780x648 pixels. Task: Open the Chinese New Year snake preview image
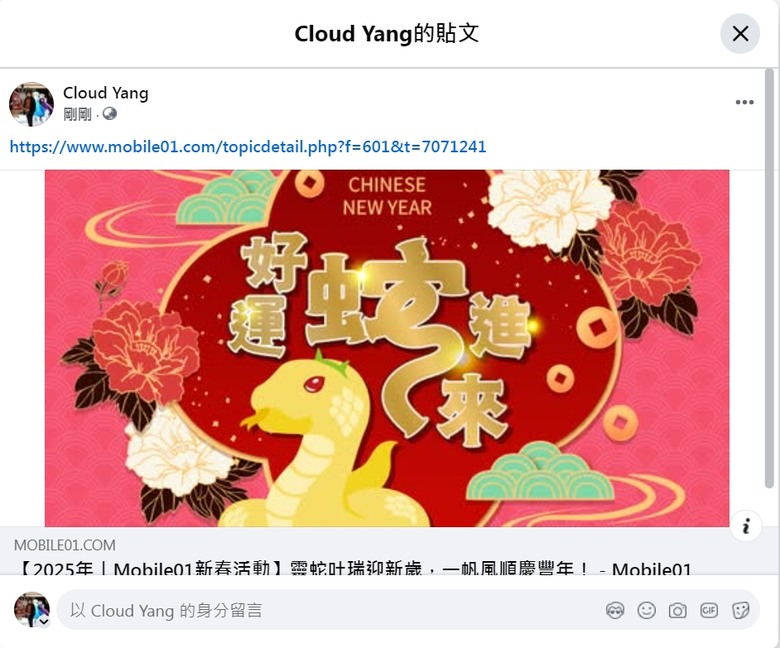click(387, 348)
